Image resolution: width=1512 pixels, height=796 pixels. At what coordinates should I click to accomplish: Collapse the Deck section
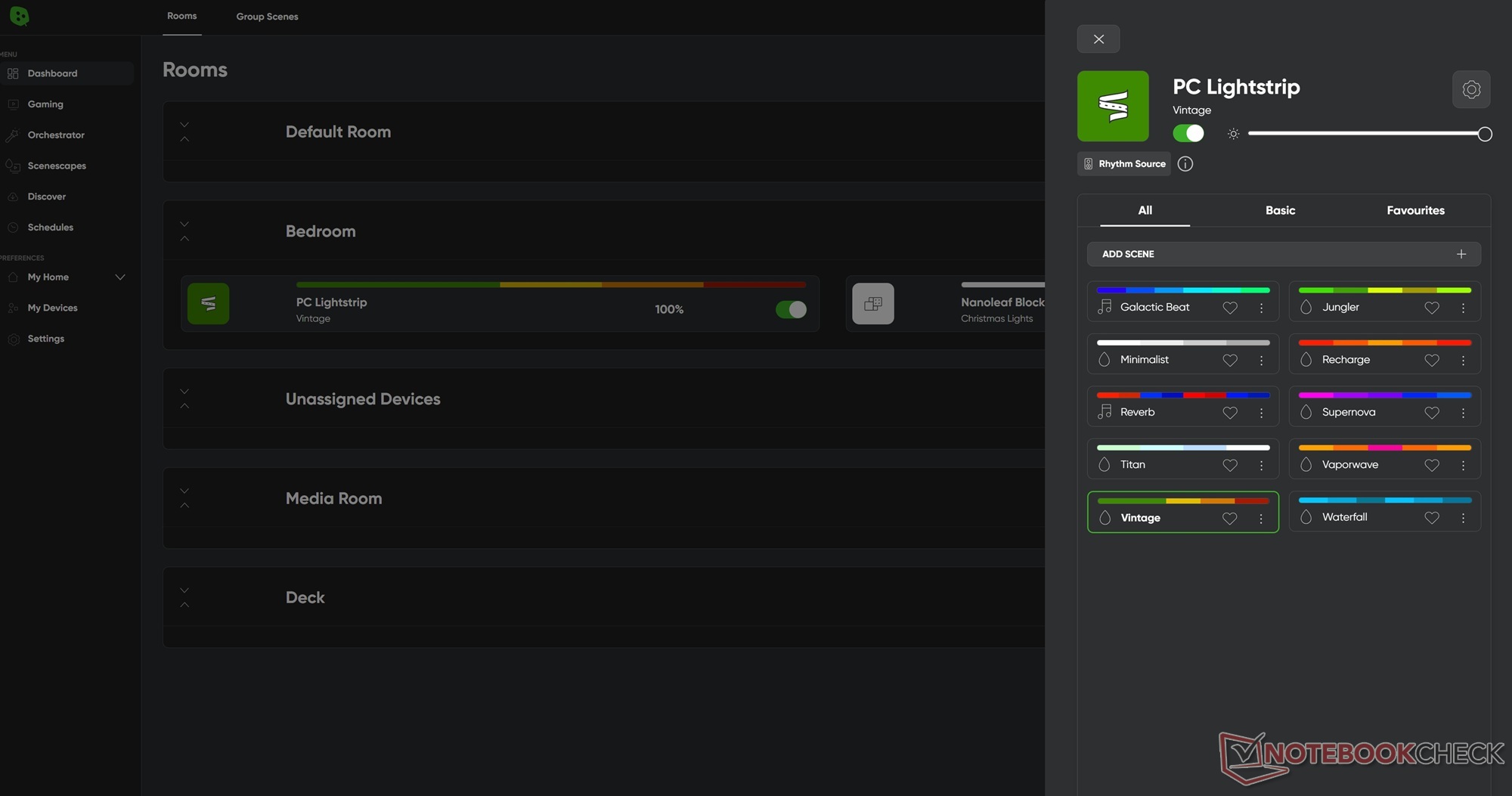click(x=184, y=597)
